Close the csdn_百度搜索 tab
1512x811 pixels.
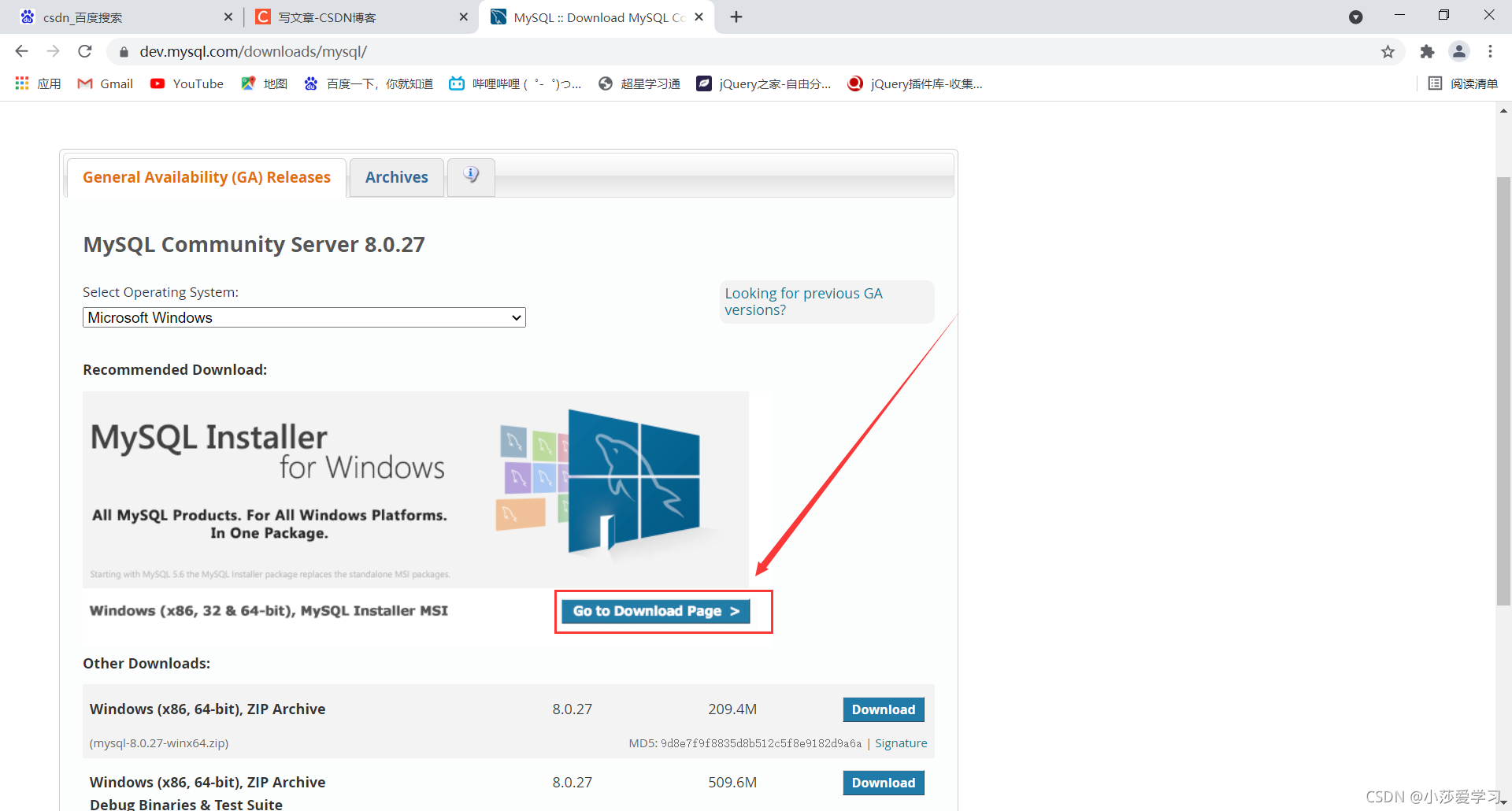point(228,17)
